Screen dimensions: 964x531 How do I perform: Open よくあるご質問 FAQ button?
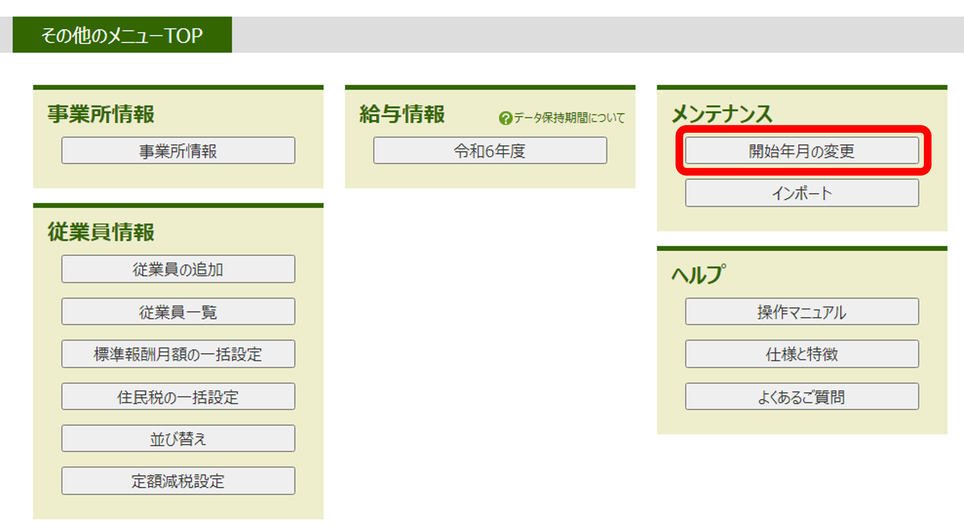(801, 397)
